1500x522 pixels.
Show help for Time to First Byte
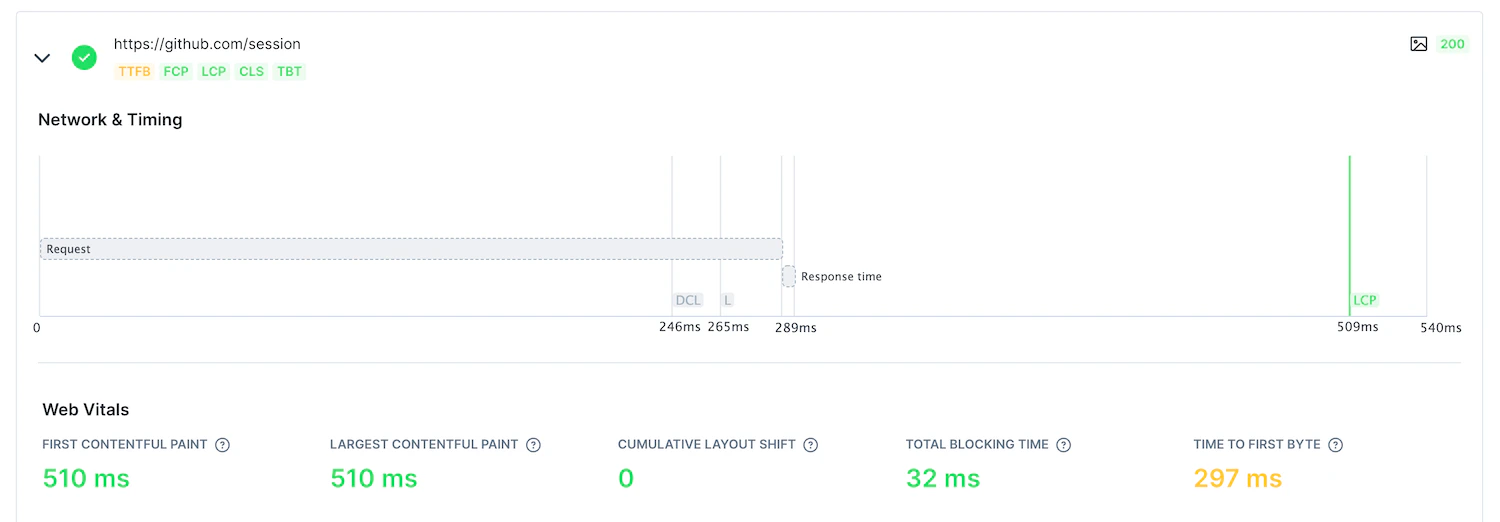1335,445
